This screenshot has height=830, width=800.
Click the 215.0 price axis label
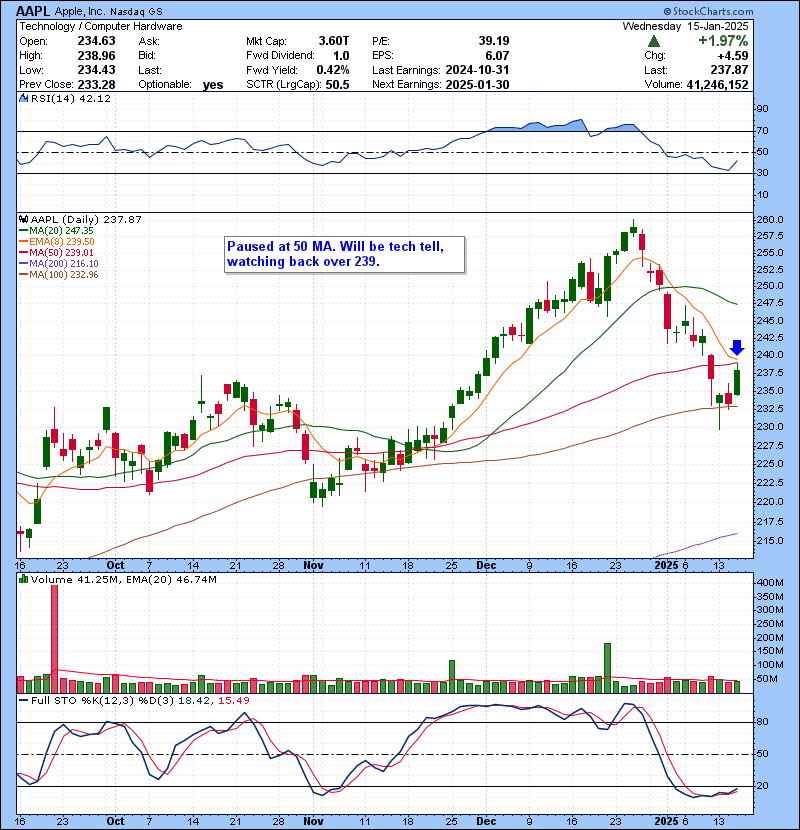click(x=770, y=540)
